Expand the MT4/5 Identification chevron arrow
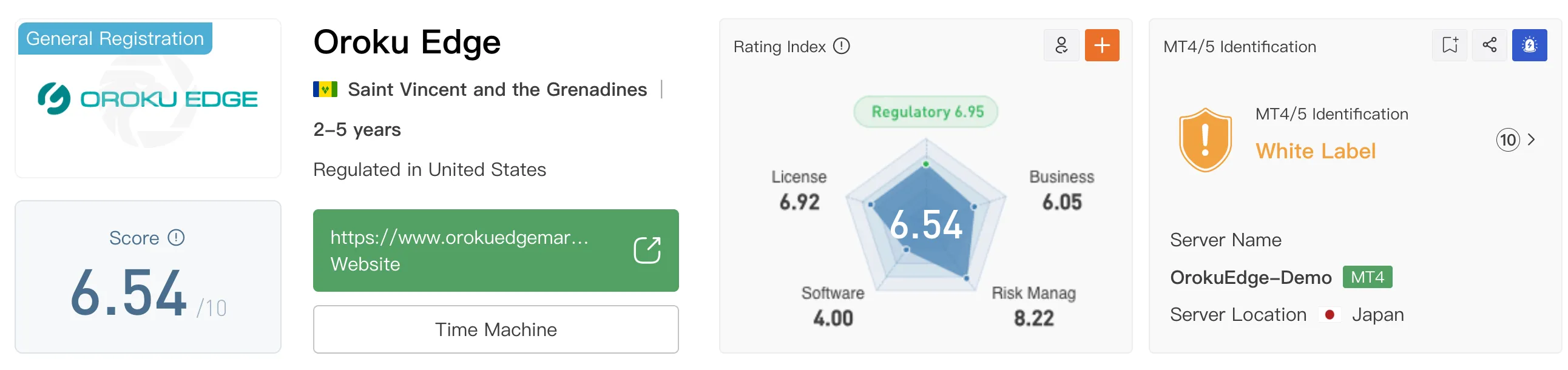Screen dimensions: 1568x370 (1532, 140)
